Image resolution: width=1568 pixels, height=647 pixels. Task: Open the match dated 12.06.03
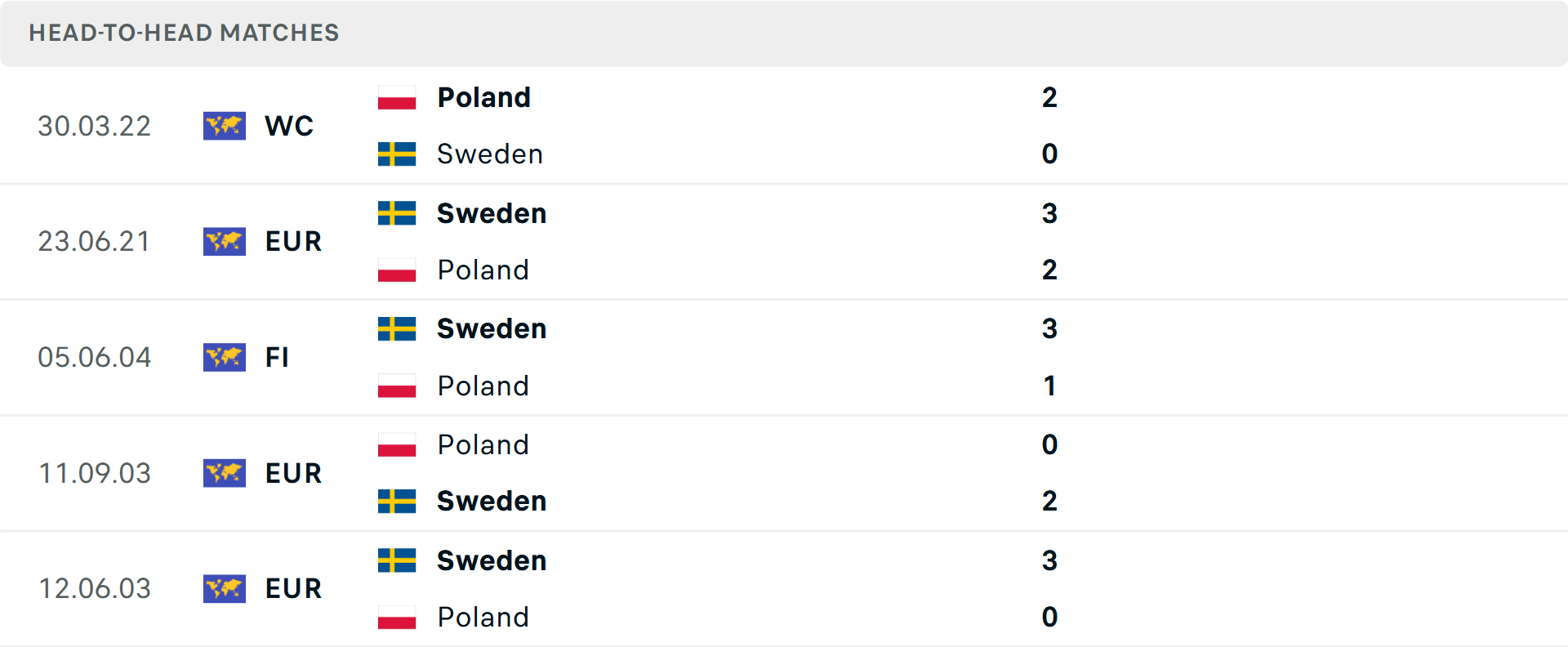tap(95, 588)
